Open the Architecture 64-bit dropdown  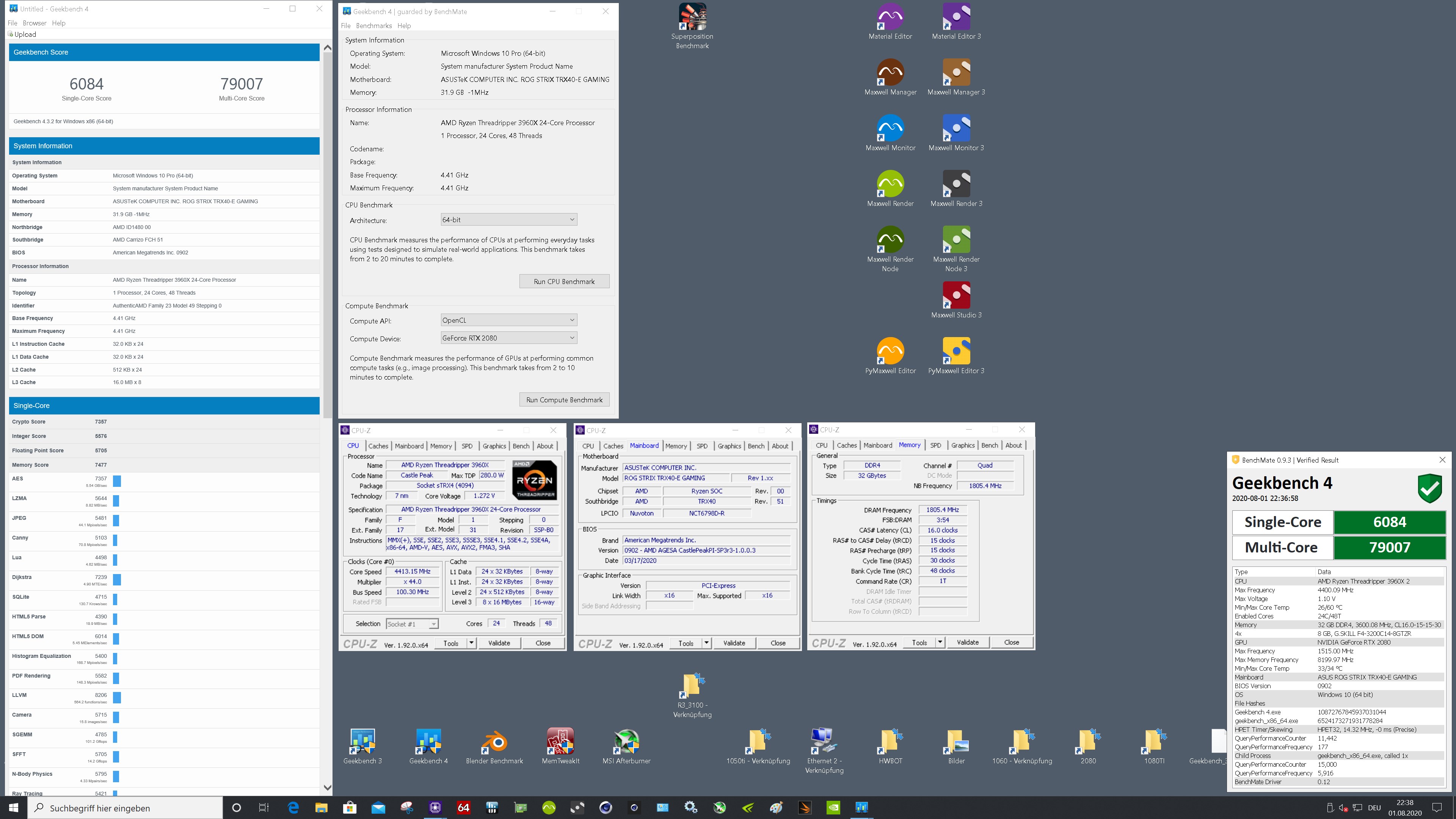click(509, 219)
